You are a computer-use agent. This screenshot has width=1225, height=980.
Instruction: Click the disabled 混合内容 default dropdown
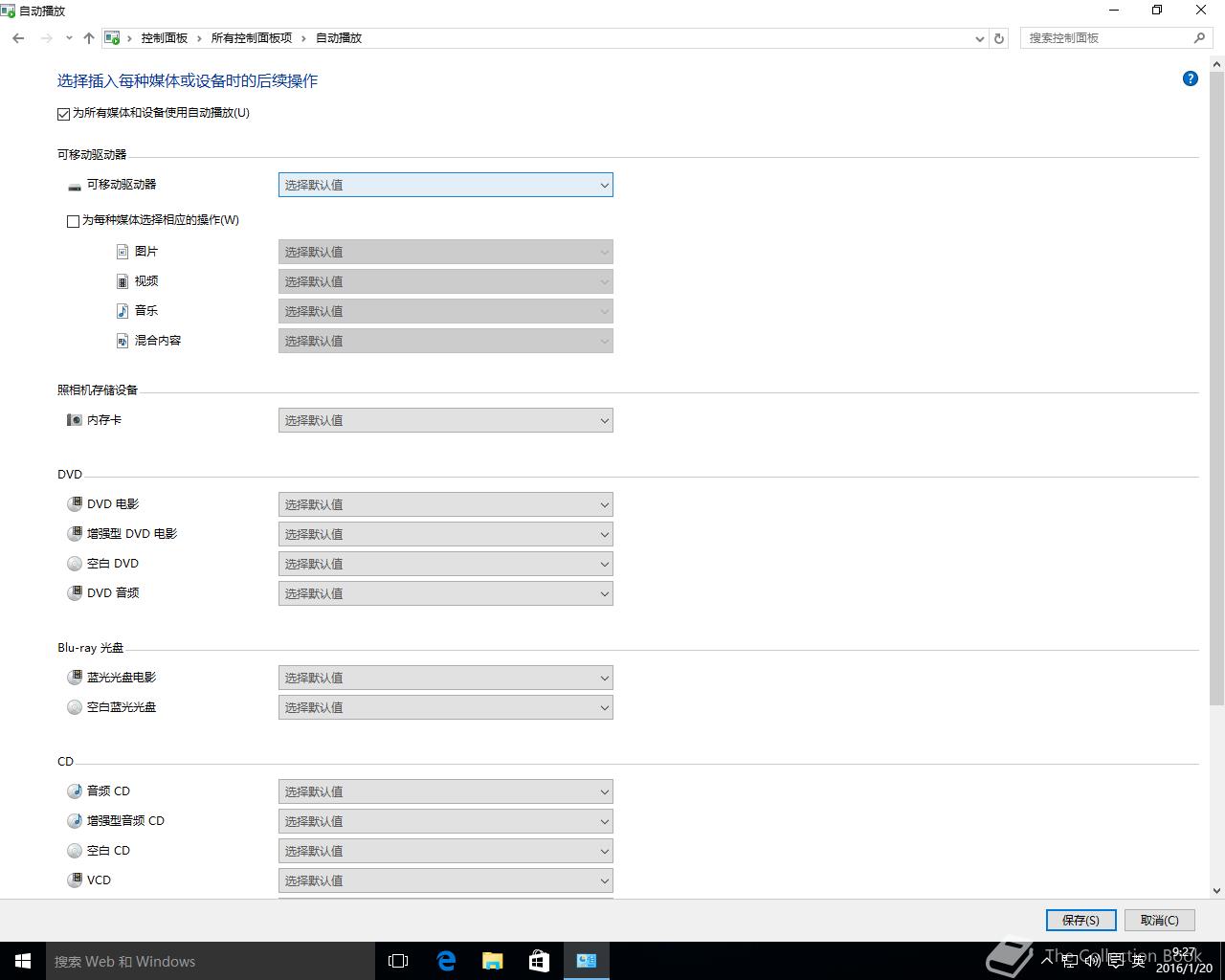(x=446, y=341)
